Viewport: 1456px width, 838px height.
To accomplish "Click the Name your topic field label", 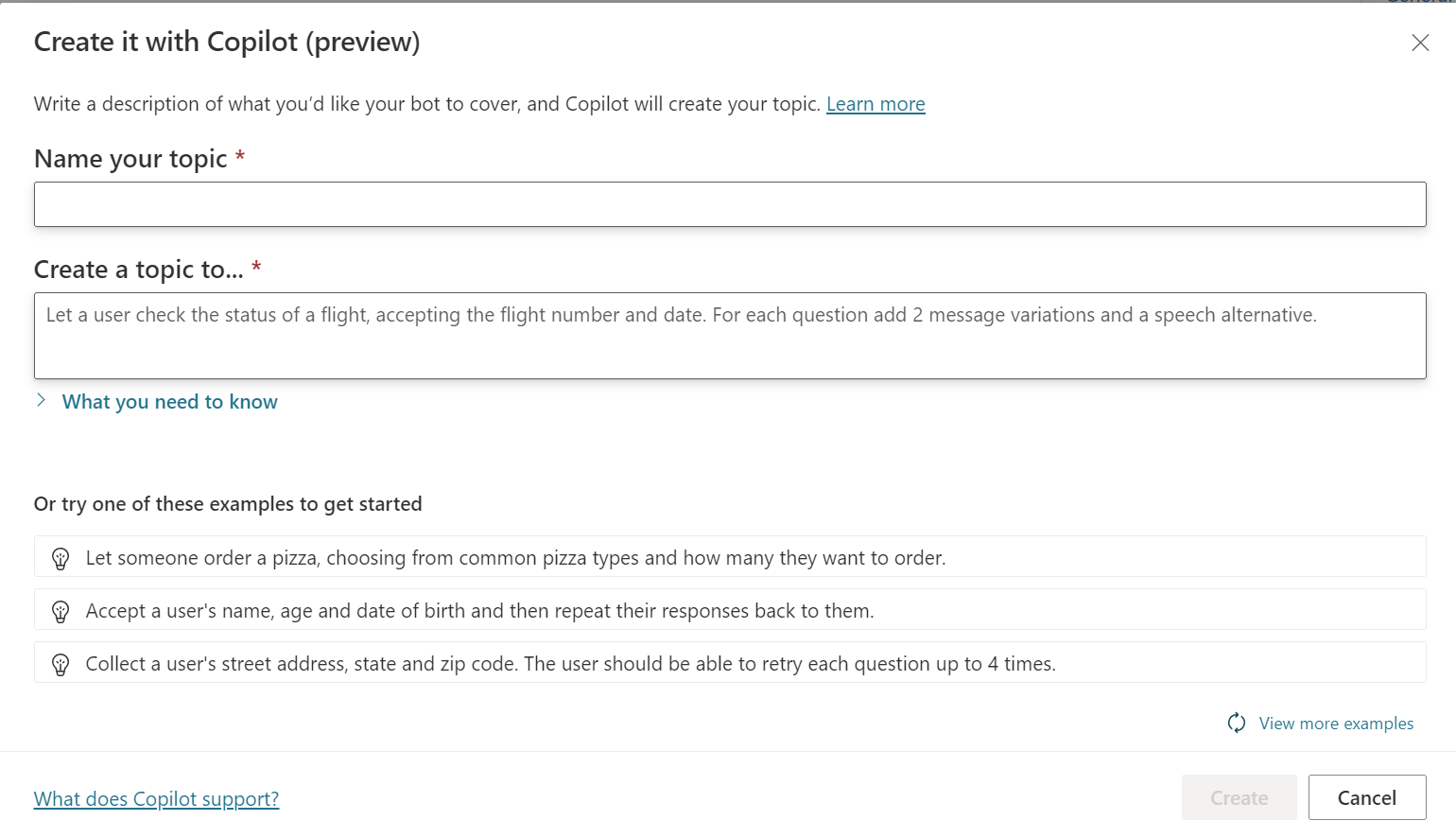I will pyautogui.click(x=130, y=159).
